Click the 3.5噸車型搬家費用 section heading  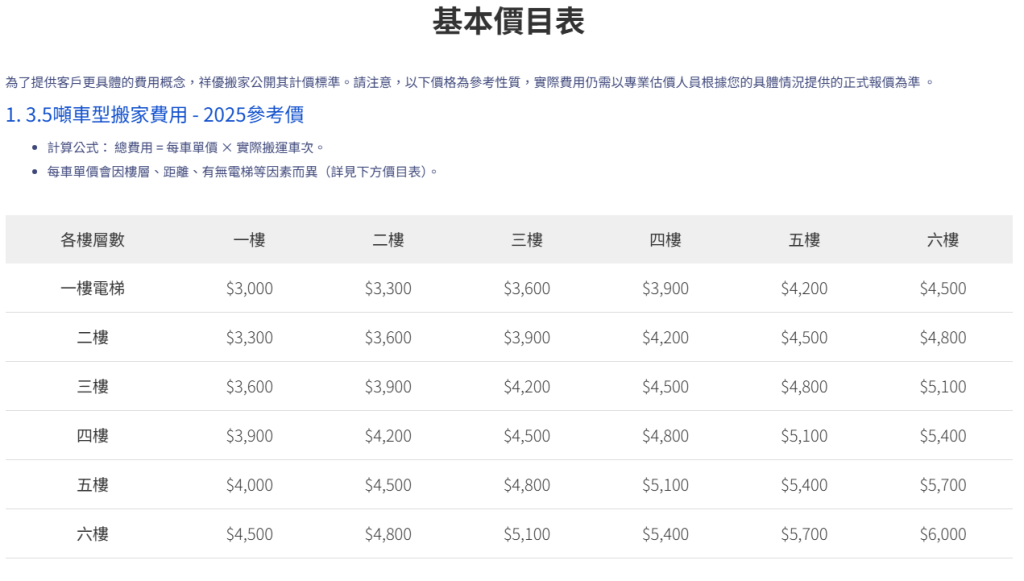coord(155,114)
